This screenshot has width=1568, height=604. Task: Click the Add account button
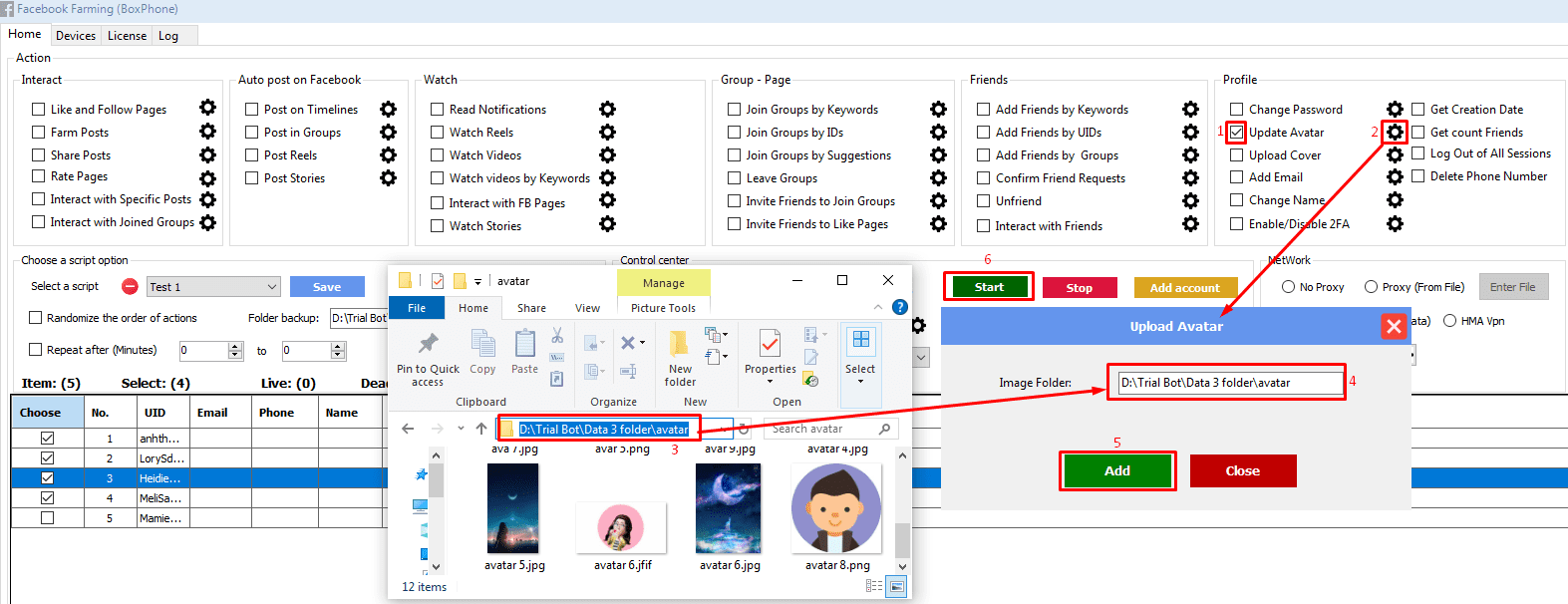(x=1185, y=288)
